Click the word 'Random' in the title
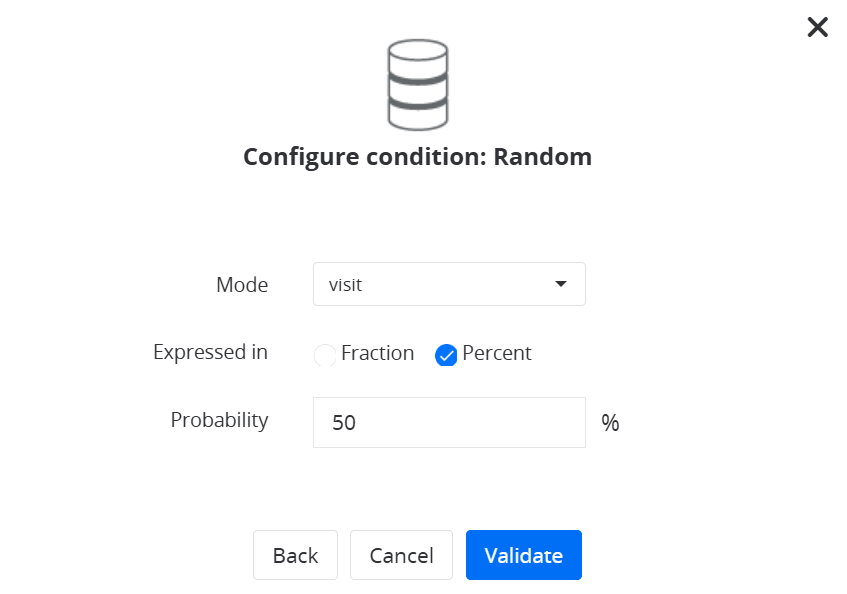847x594 pixels. coord(542,157)
